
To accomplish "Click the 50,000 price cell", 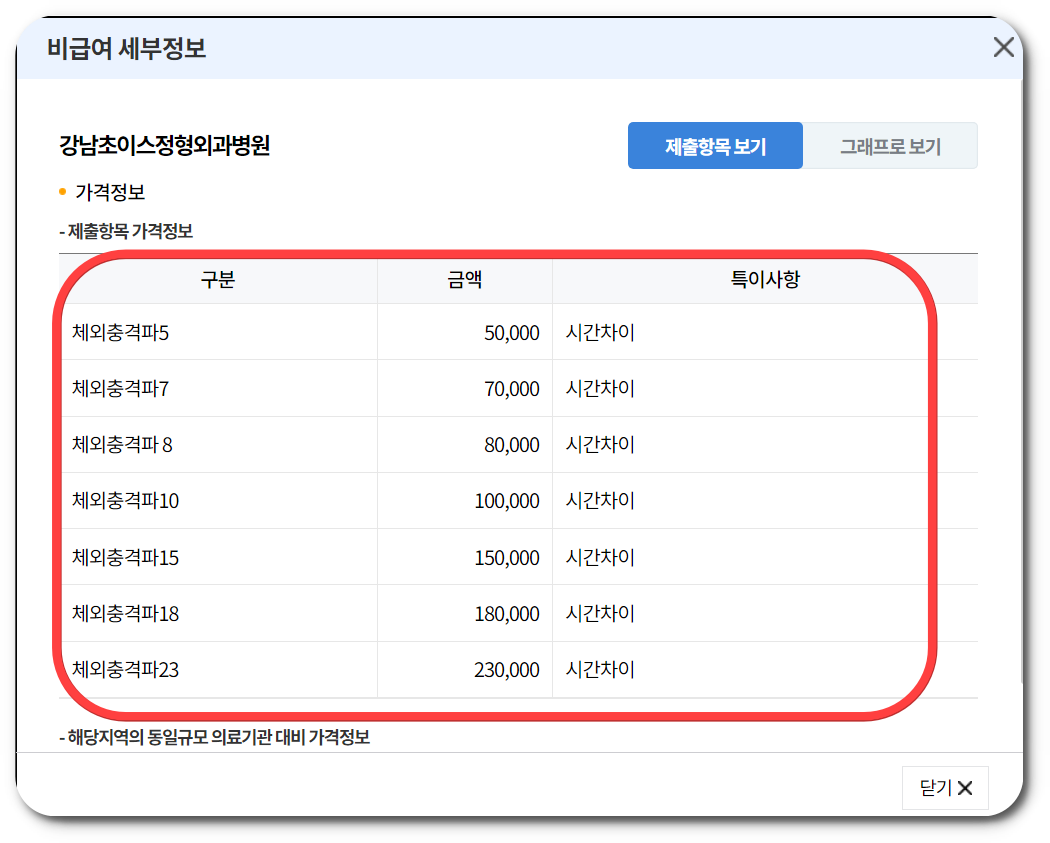I will pyautogui.click(x=511, y=331).
